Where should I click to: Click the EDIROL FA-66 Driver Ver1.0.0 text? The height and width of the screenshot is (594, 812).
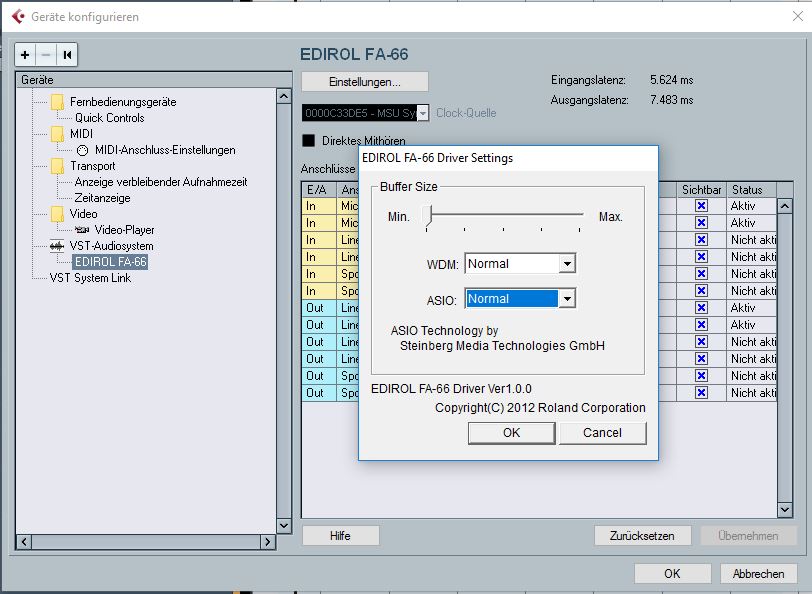(451, 389)
